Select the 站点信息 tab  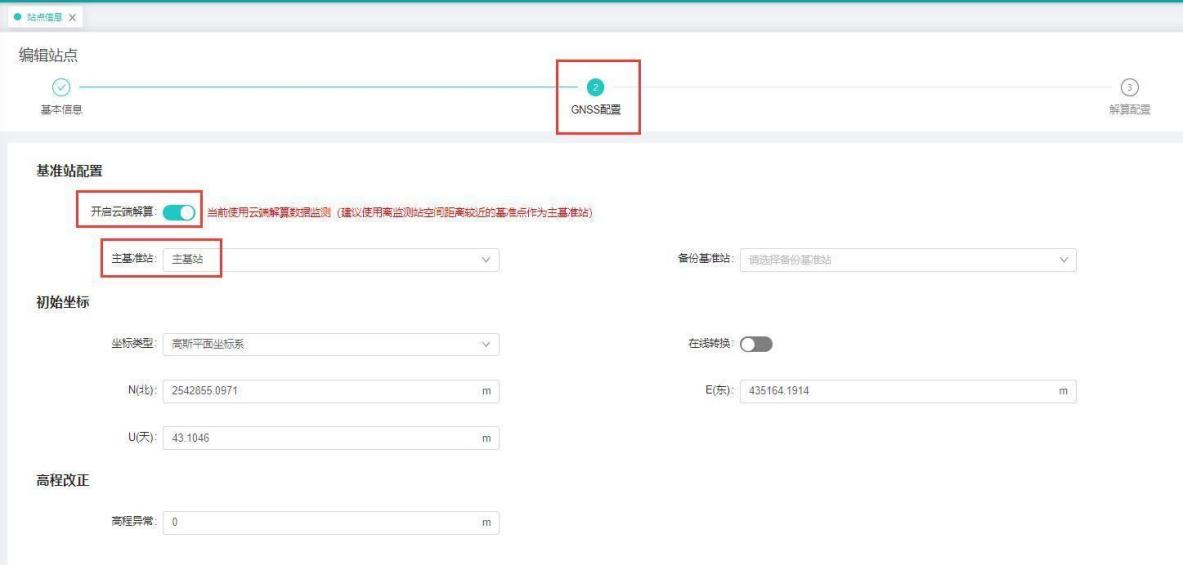[x=43, y=18]
